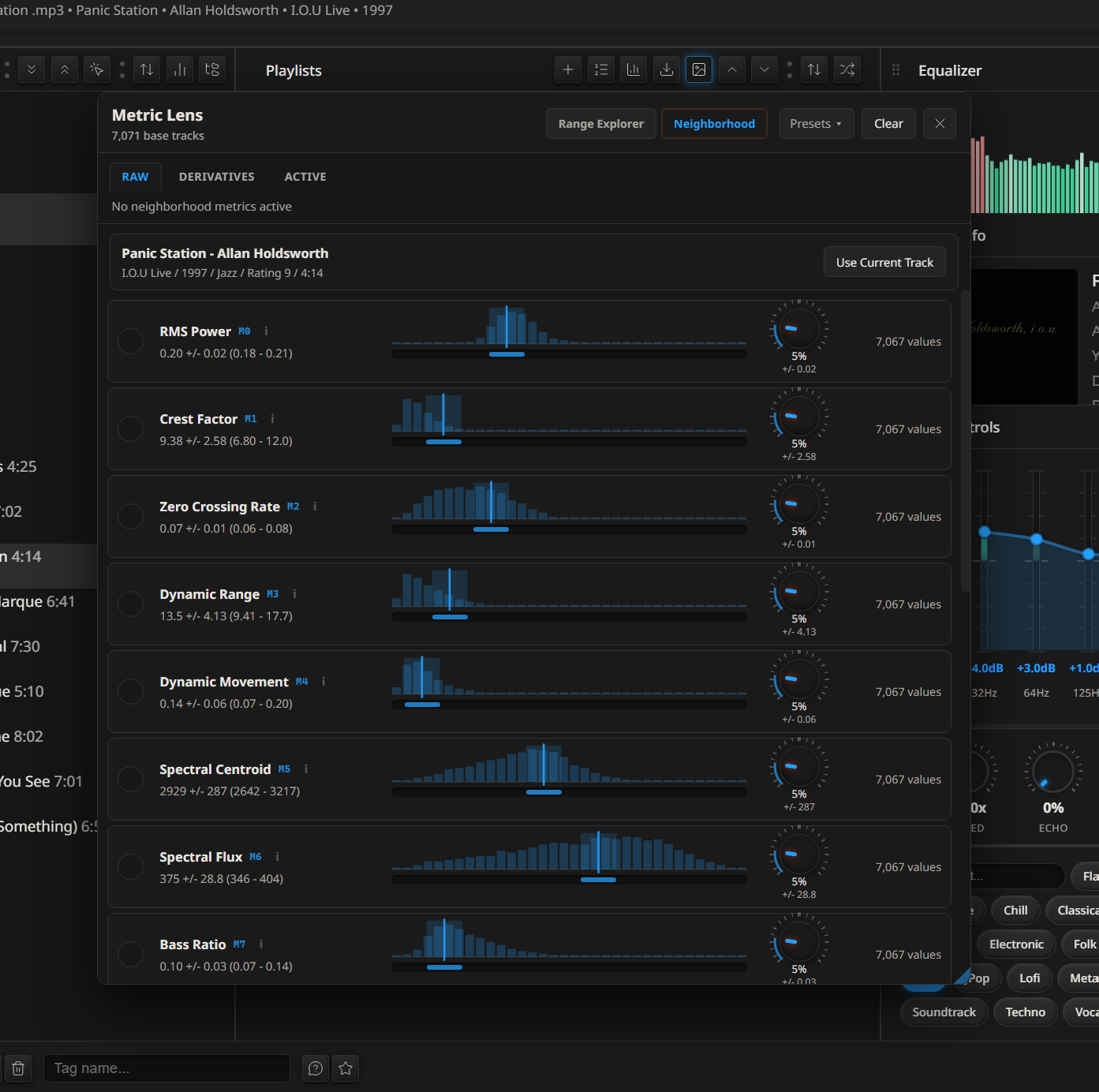Click the Tag name input field
The height and width of the screenshot is (1092, 1099).
coord(166,1068)
